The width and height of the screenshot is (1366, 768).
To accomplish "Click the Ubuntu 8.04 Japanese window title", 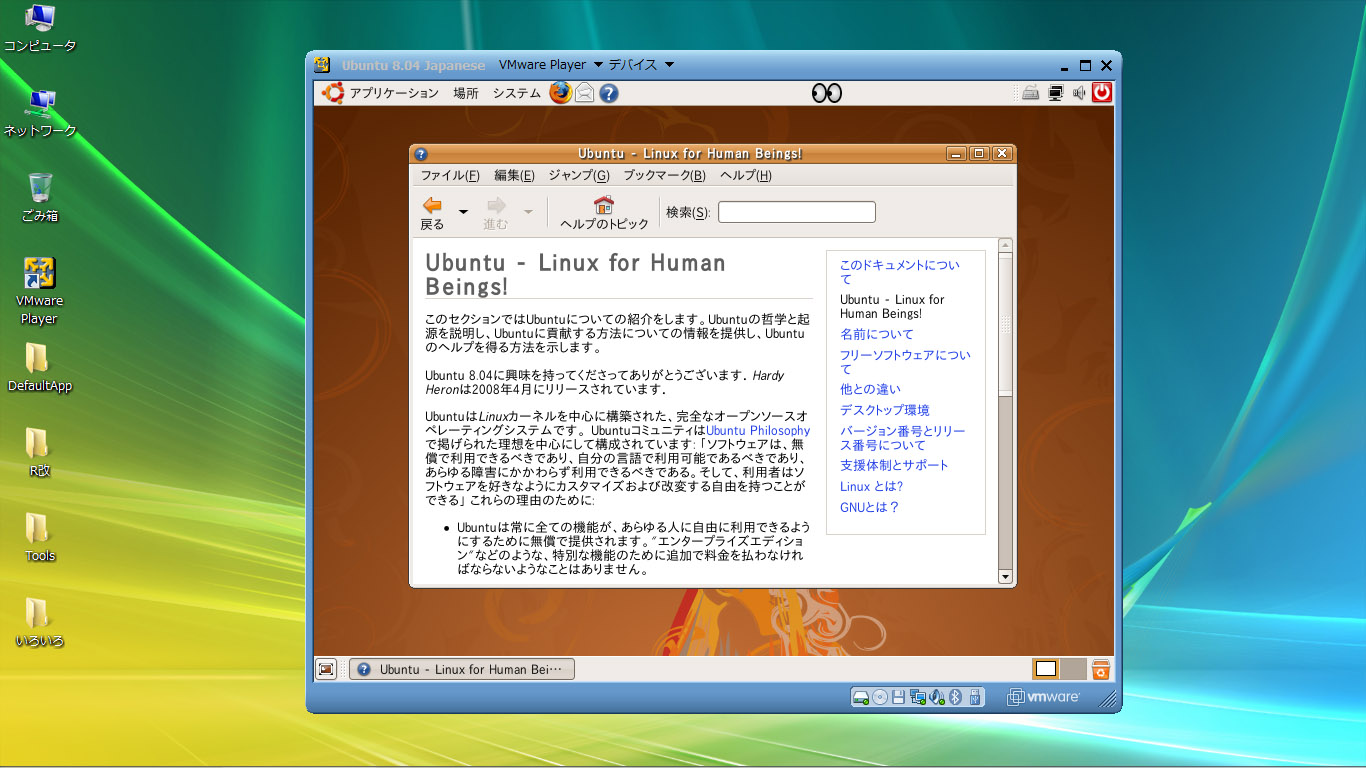I will point(413,65).
